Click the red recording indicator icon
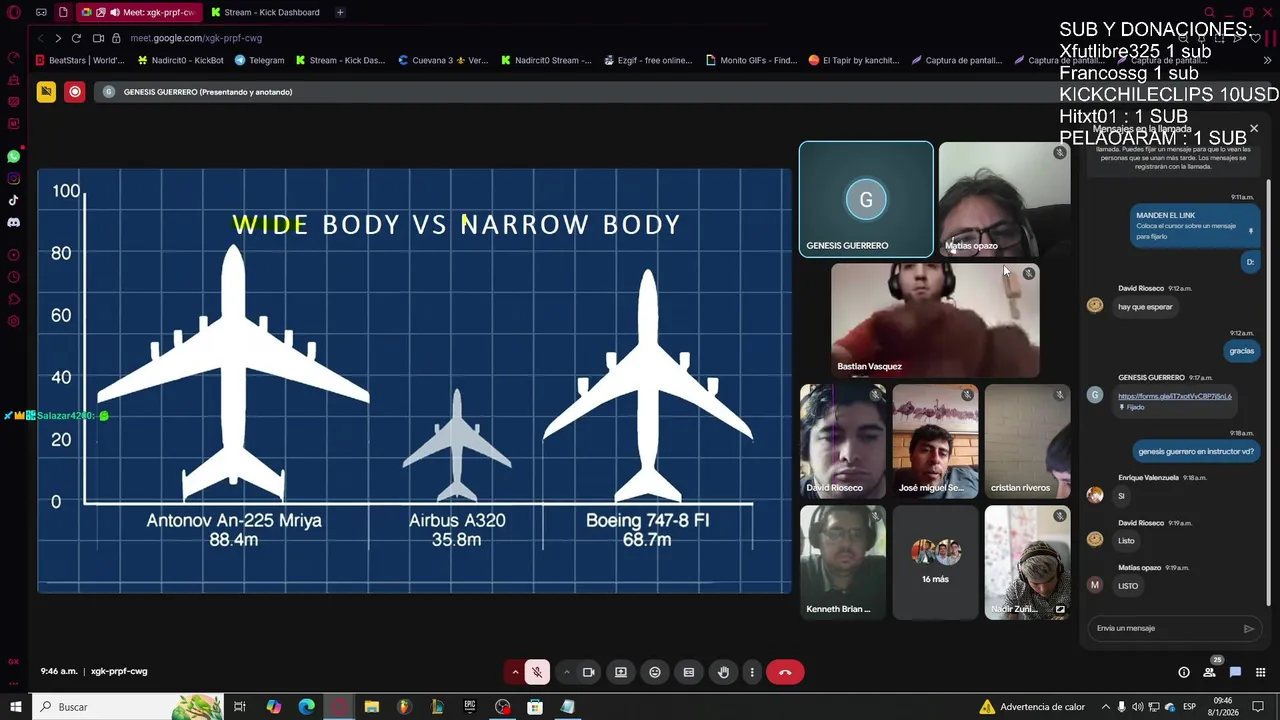The image size is (1280, 720). 75,92
